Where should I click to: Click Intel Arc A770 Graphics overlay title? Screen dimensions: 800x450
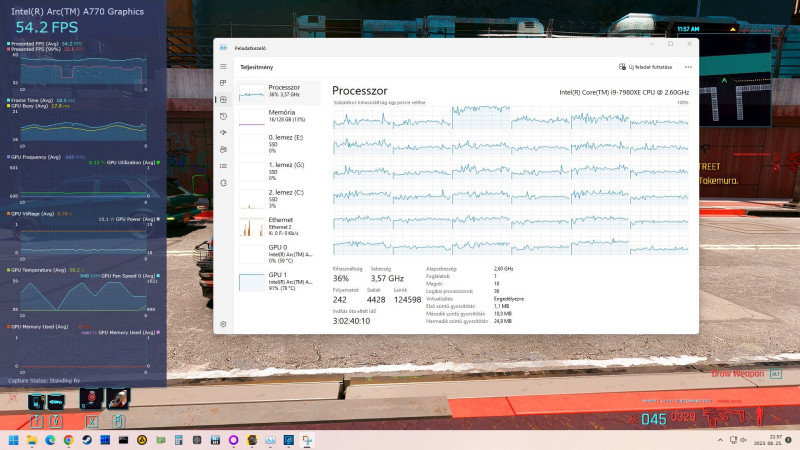coord(78,11)
